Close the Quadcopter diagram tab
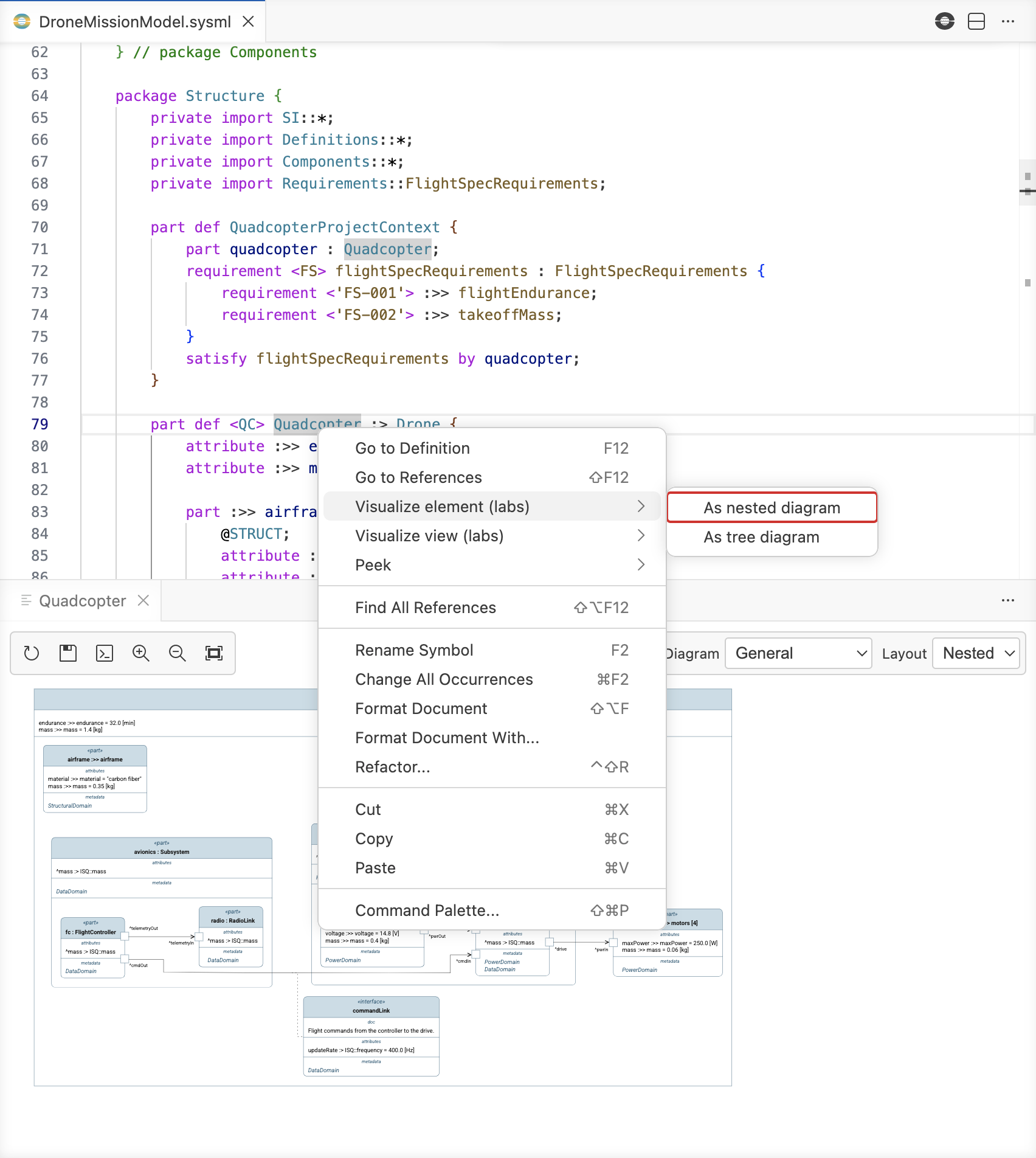The image size is (1036, 1158). [143, 600]
